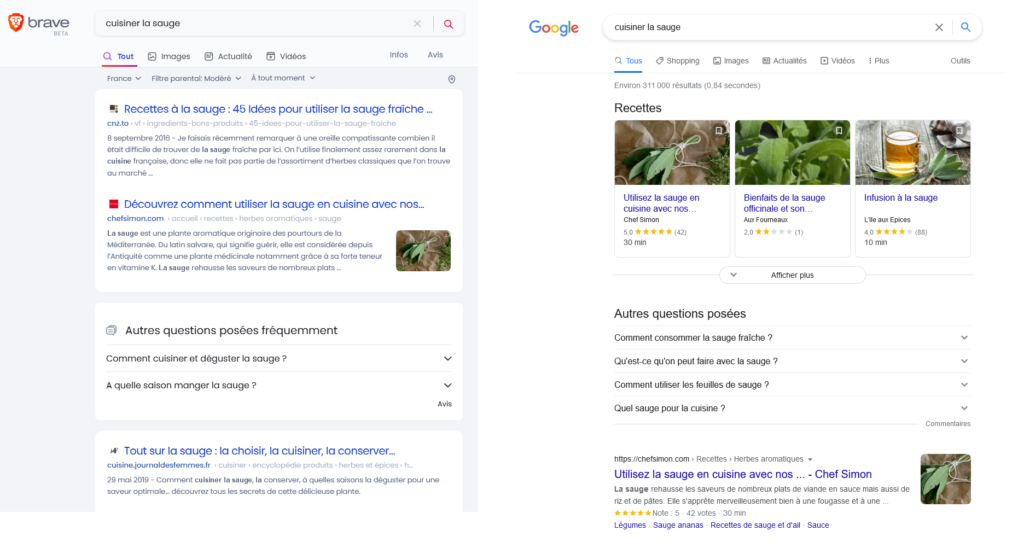Click Légumes sitelink under Chef Simon
Image resolution: width=1024 pixels, height=548 pixels.
click(x=630, y=525)
